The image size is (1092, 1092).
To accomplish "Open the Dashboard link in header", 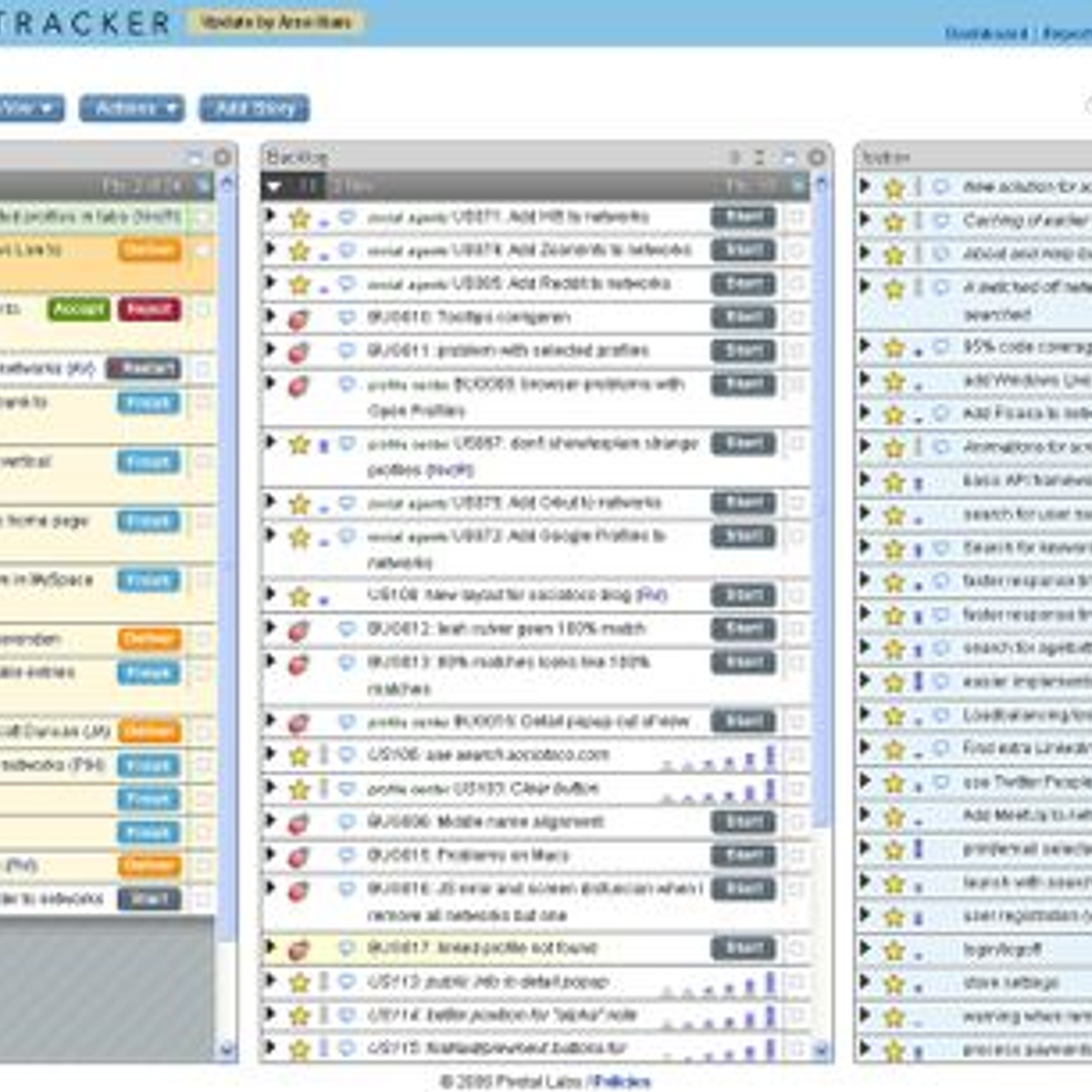I will point(986,34).
